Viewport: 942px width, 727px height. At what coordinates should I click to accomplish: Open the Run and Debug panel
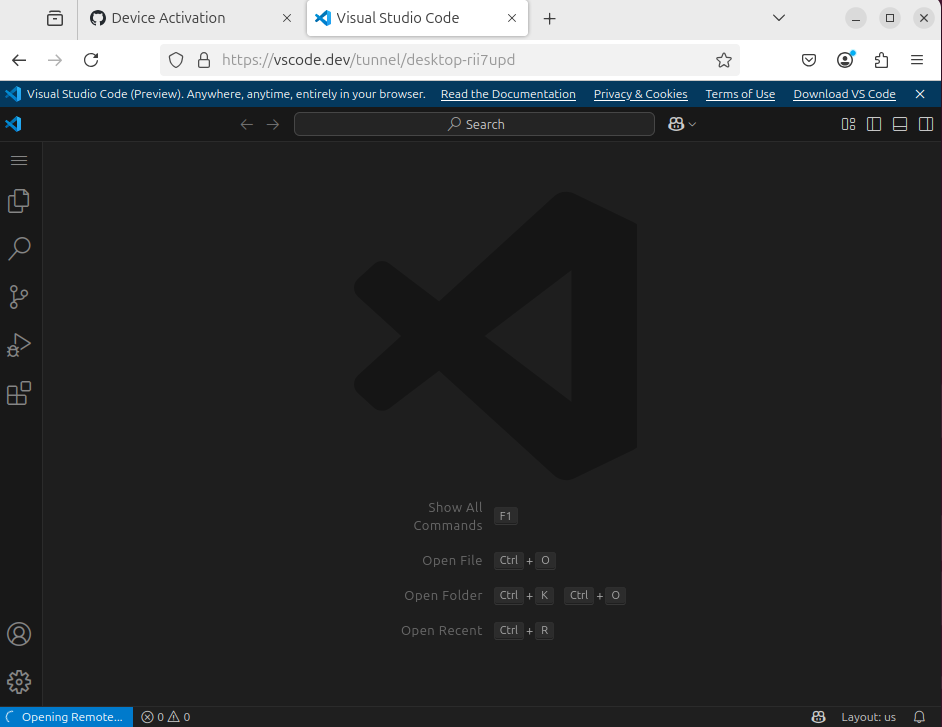[x=18, y=344]
